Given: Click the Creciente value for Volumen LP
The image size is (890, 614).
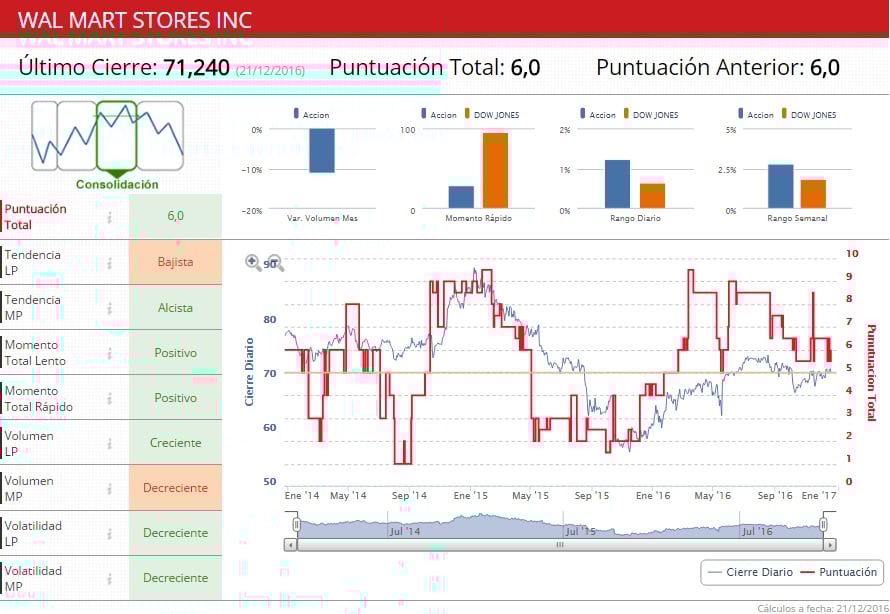Looking at the screenshot, I should point(175,443).
